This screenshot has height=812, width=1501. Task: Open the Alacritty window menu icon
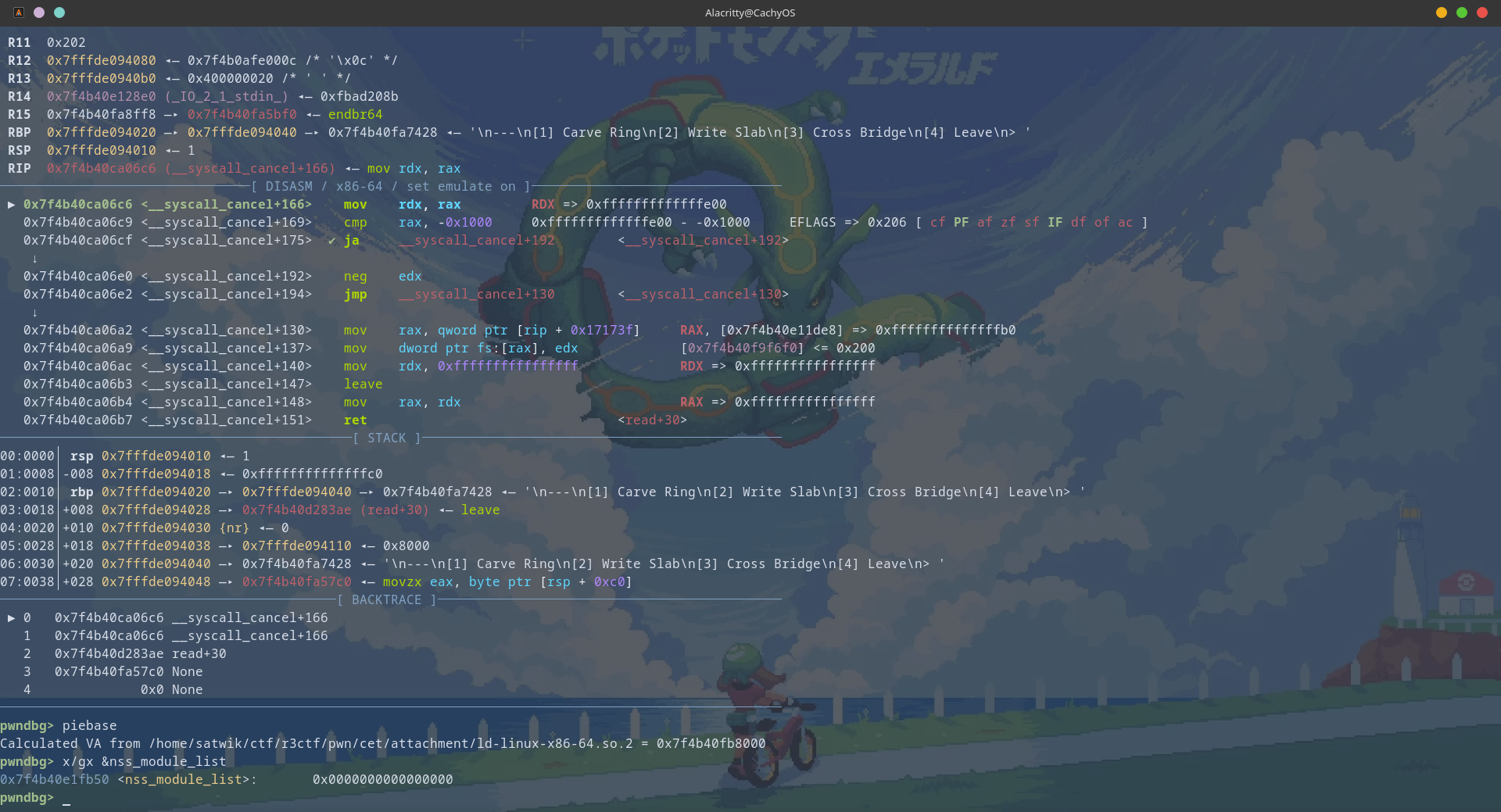(x=19, y=13)
